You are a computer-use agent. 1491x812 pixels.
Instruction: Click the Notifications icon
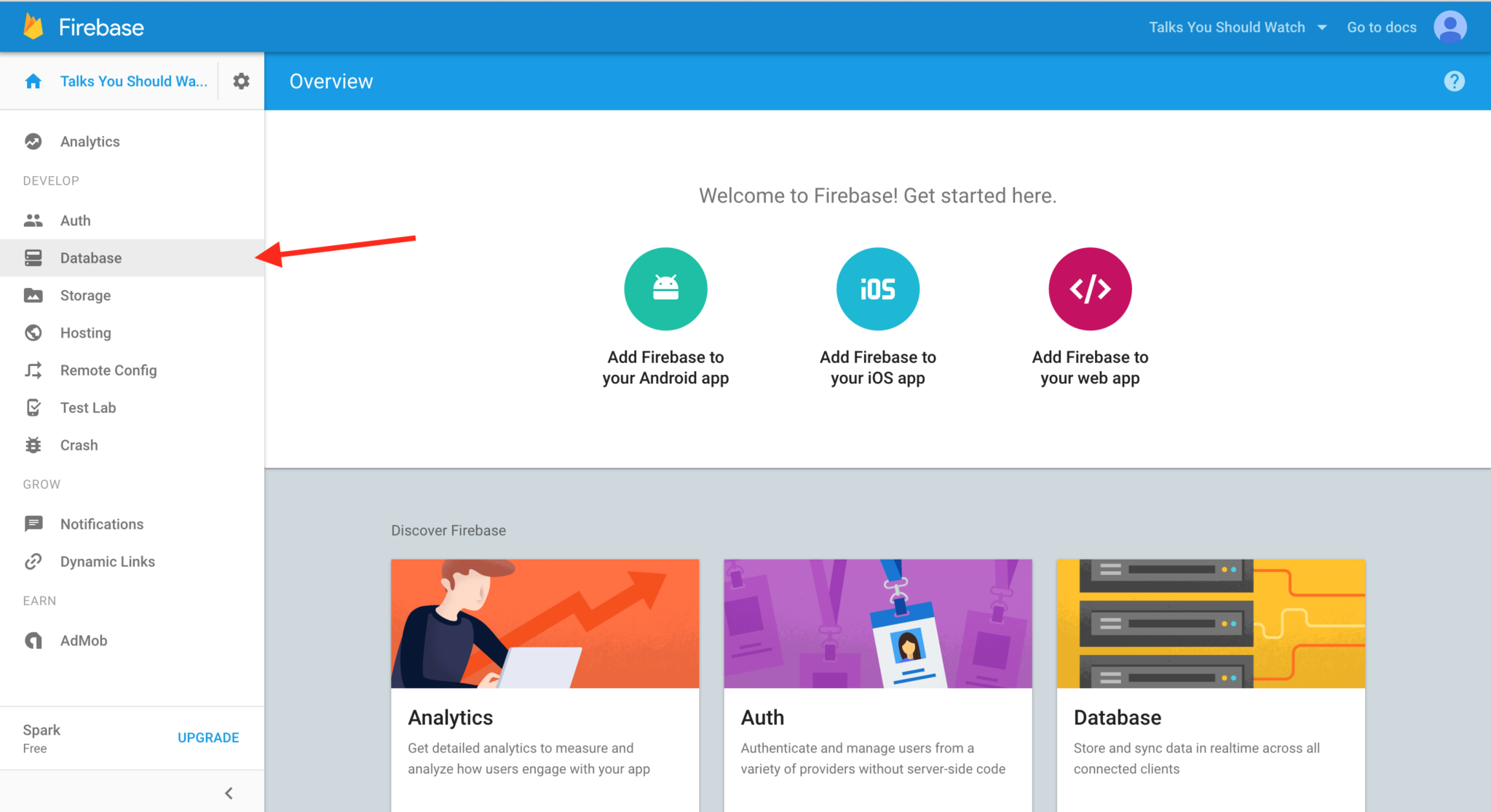(x=33, y=524)
